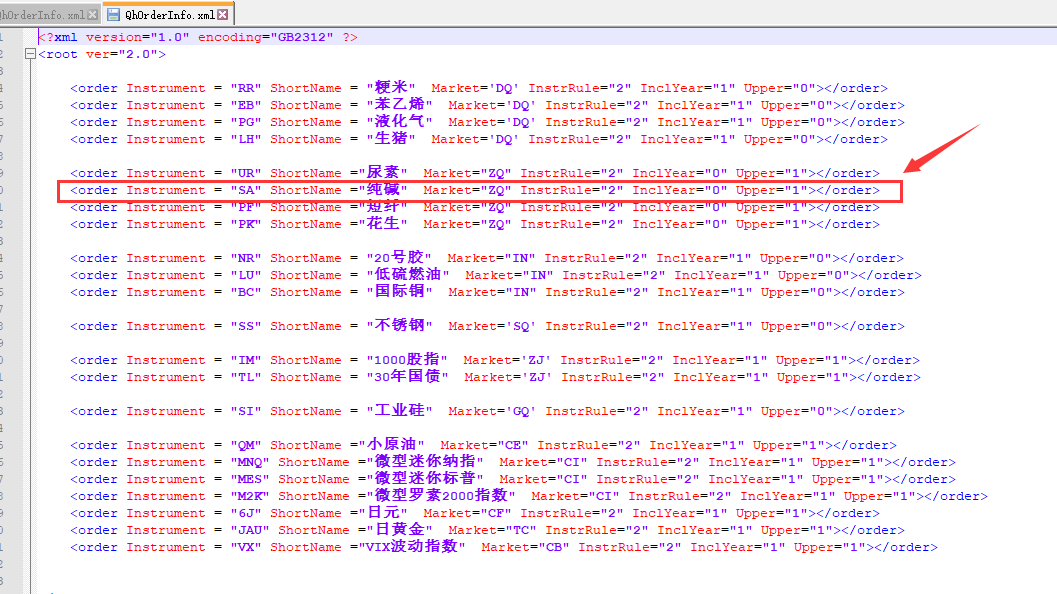
Task: Click Market="TC" on the JAU line
Action: click(492, 530)
